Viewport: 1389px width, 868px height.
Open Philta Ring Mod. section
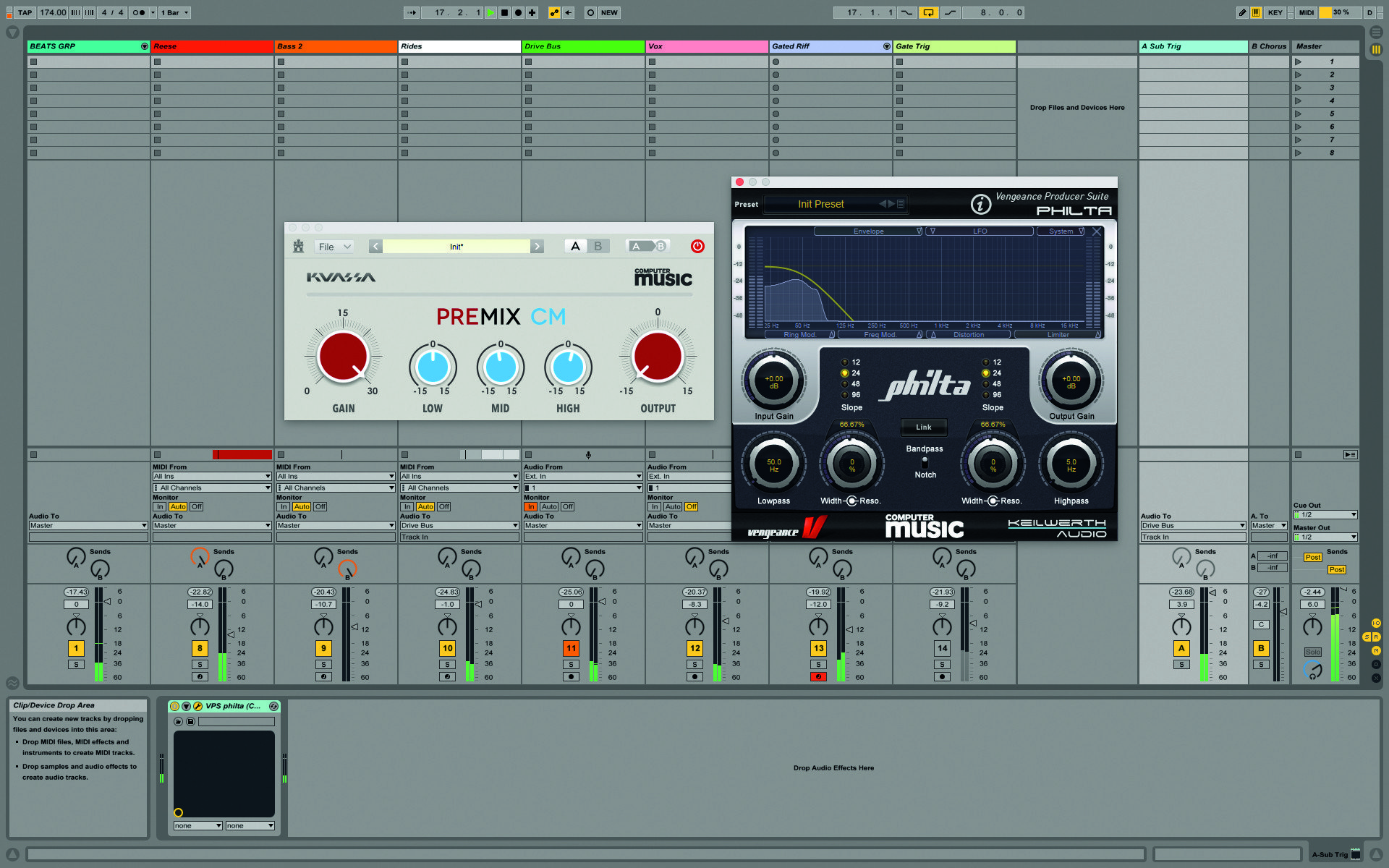[800, 334]
